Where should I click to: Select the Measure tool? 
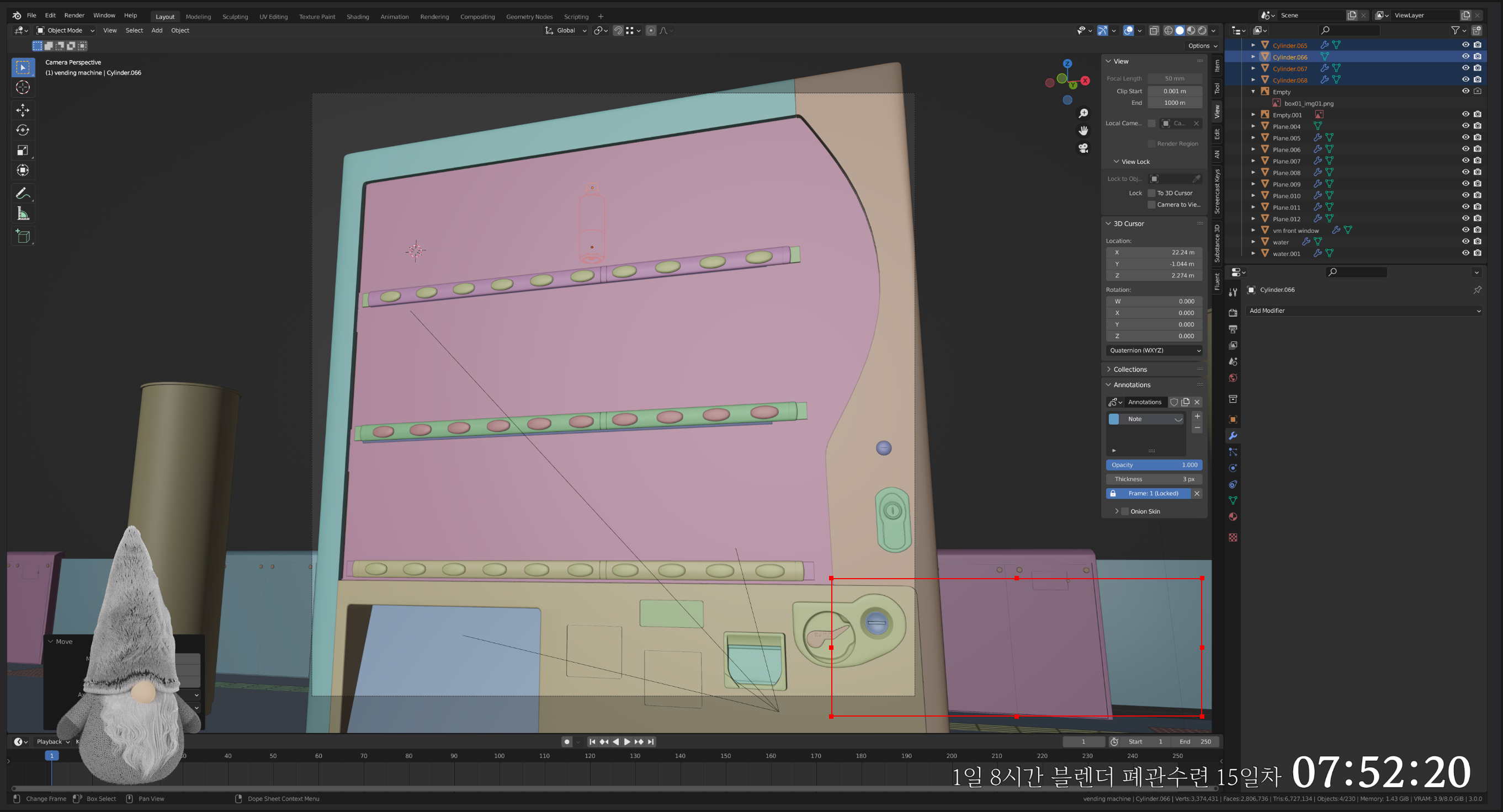[x=23, y=214]
